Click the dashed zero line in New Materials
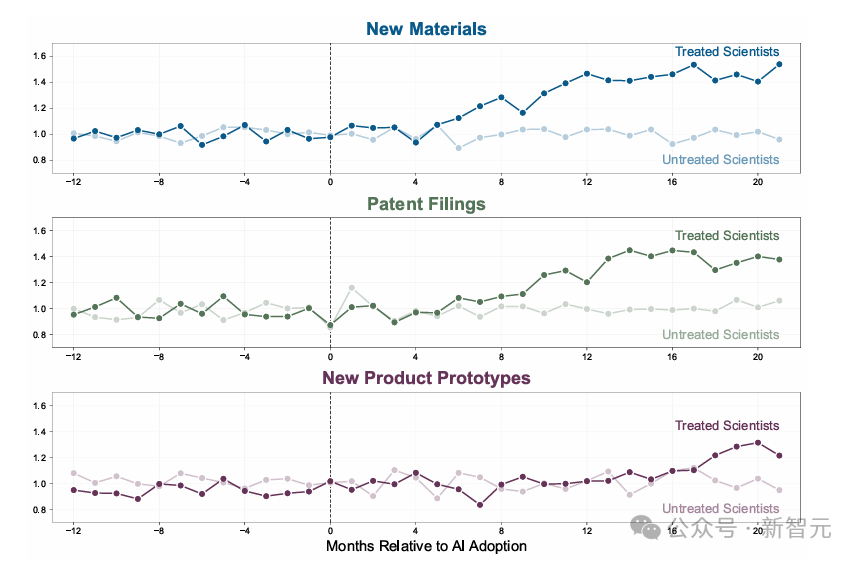 click(x=330, y=108)
